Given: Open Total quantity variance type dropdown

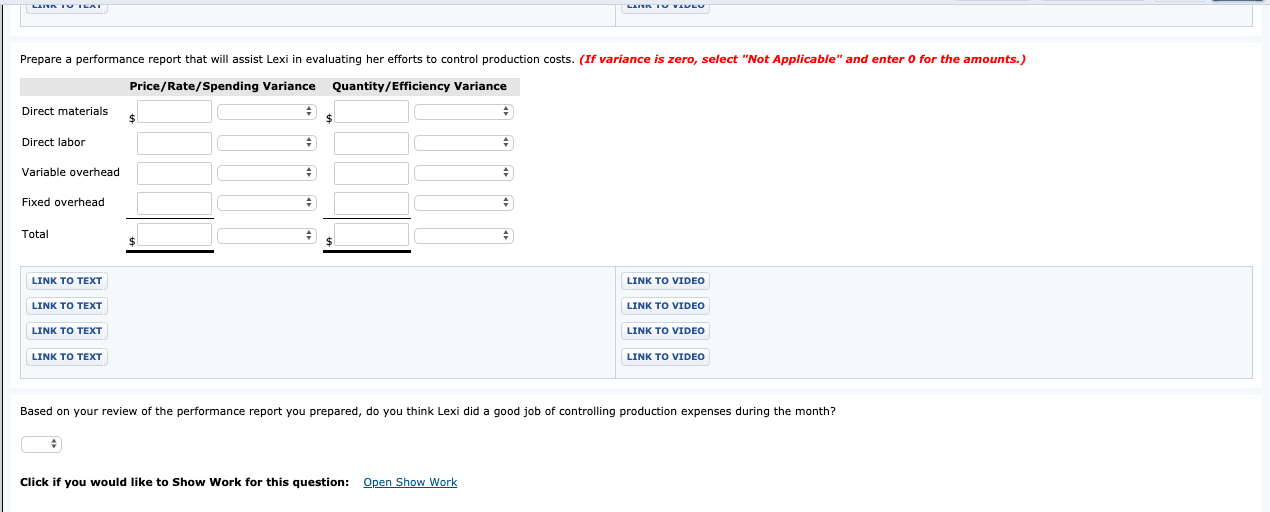Looking at the screenshot, I should coord(464,237).
